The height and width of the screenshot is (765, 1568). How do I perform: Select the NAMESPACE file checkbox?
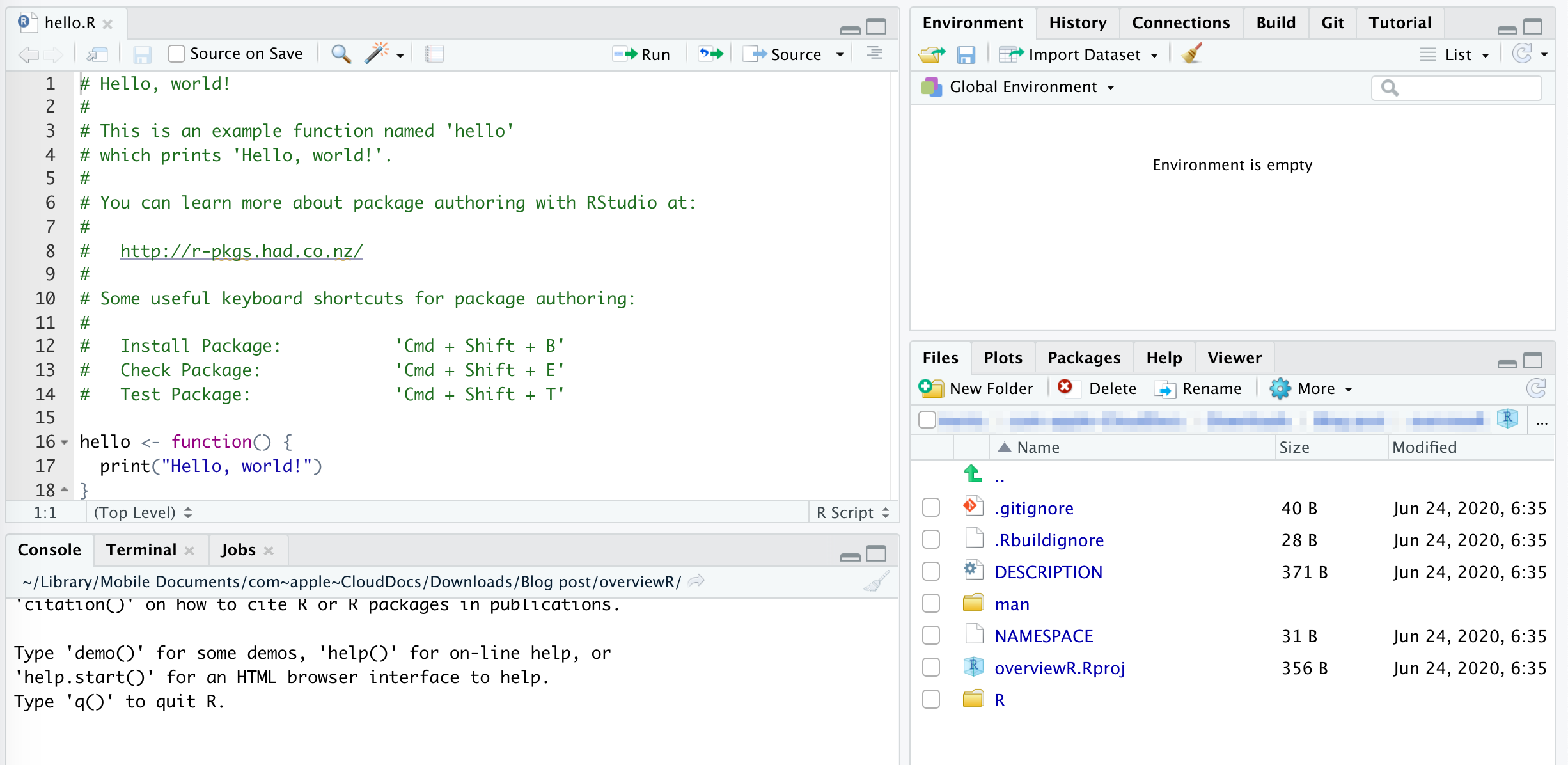point(931,635)
